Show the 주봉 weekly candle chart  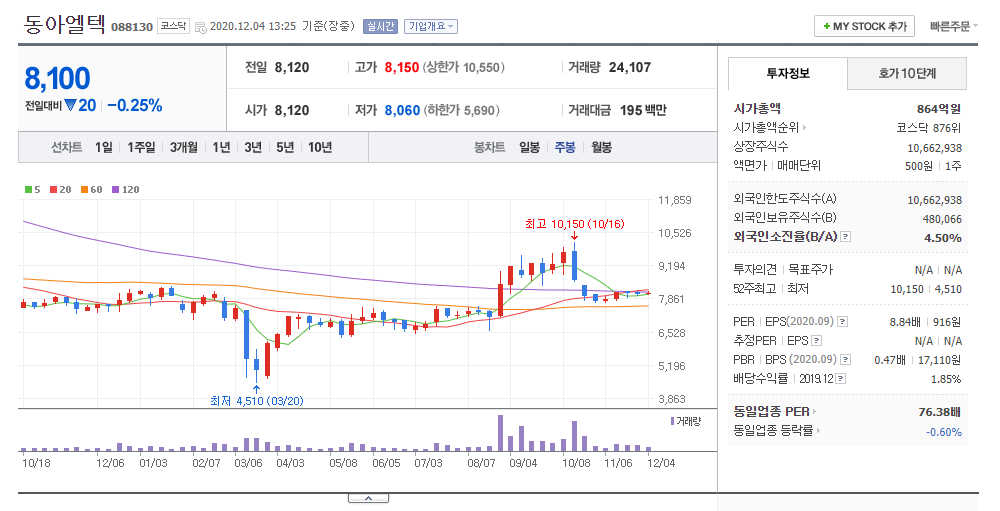click(x=565, y=147)
